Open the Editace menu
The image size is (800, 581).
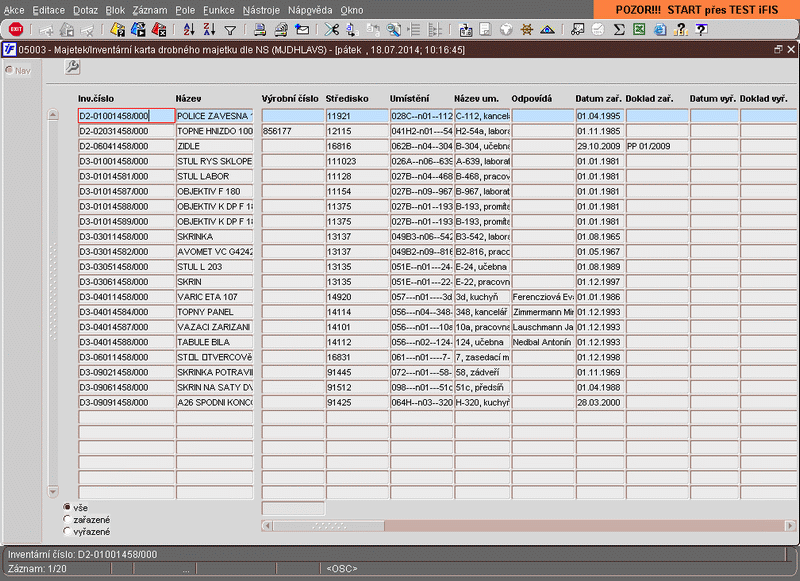(48, 10)
